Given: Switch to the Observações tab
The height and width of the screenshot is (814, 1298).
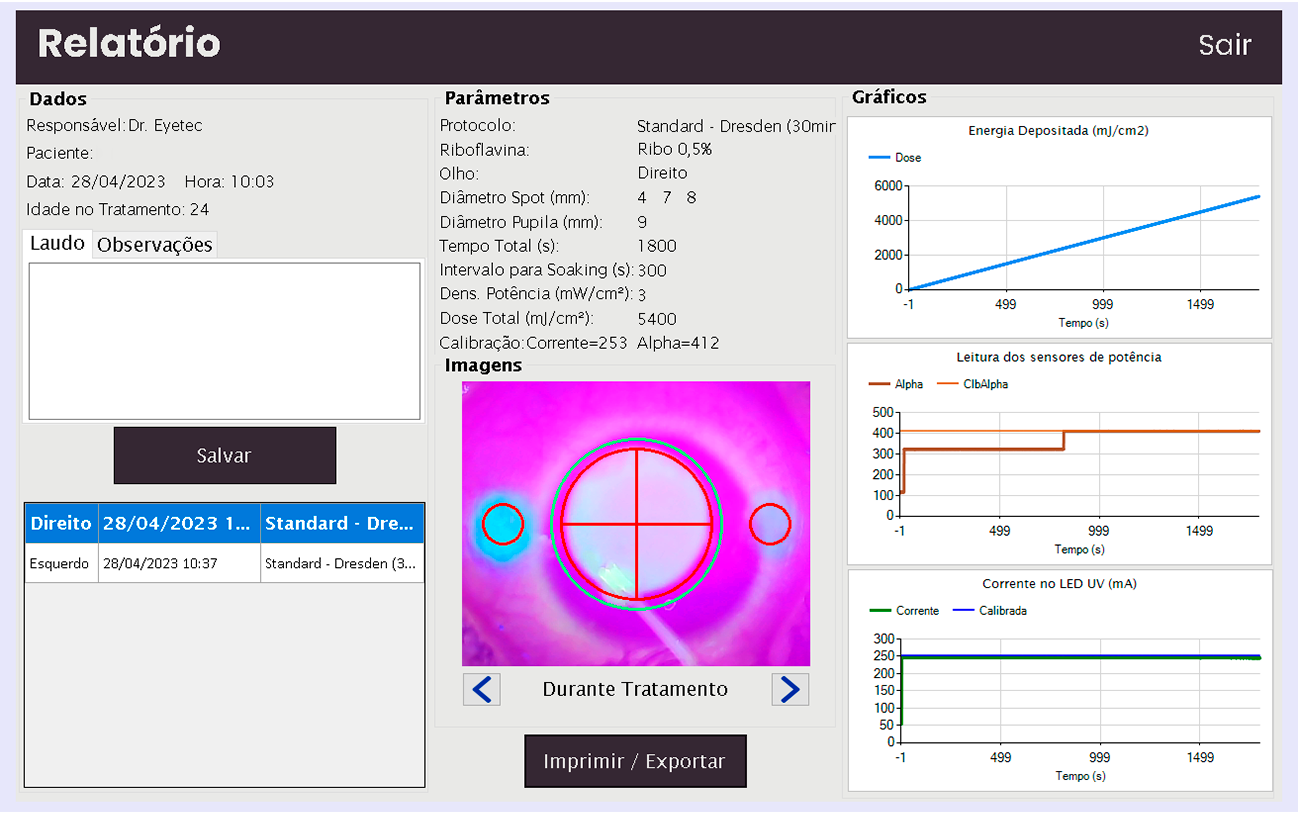Looking at the screenshot, I should click(x=155, y=245).
